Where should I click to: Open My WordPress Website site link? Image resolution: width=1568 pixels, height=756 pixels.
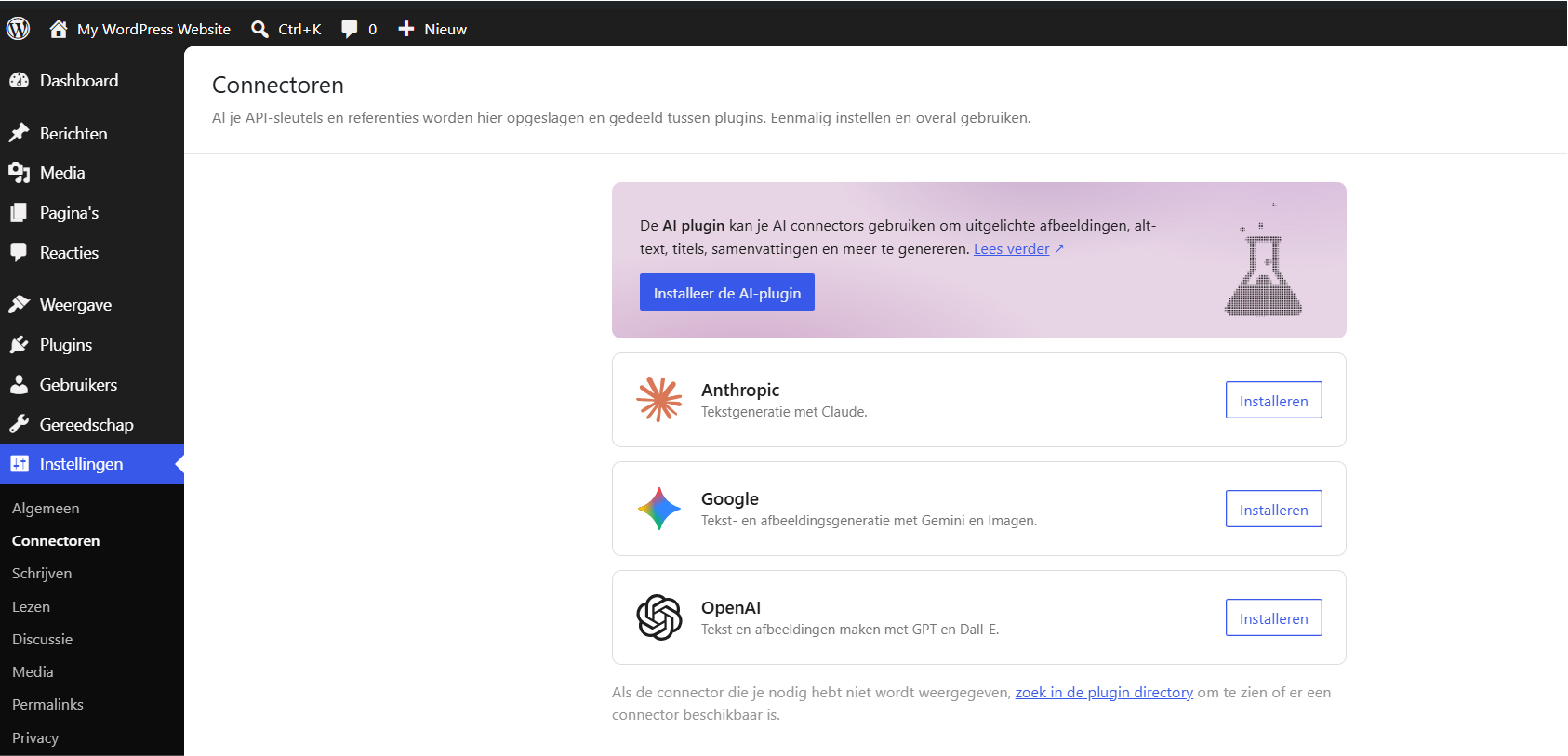pos(153,29)
